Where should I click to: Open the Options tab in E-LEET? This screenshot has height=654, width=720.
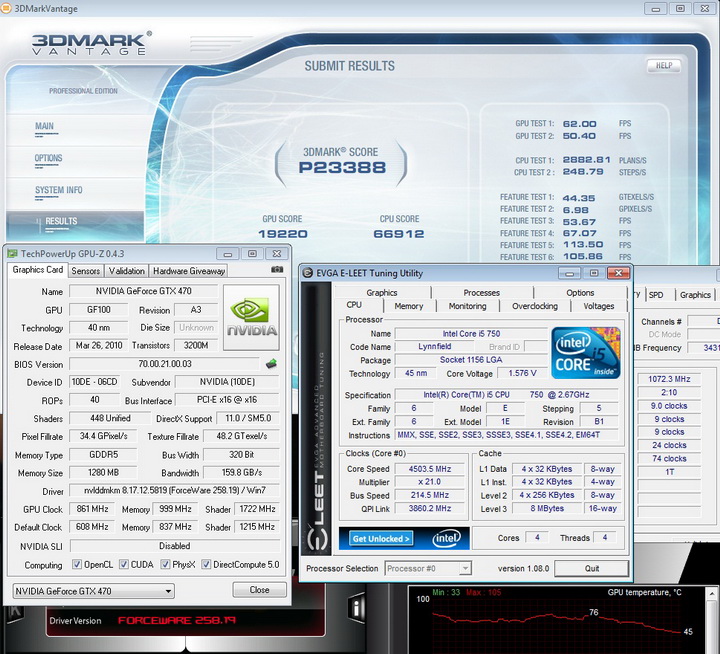click(x=580, y=293)
